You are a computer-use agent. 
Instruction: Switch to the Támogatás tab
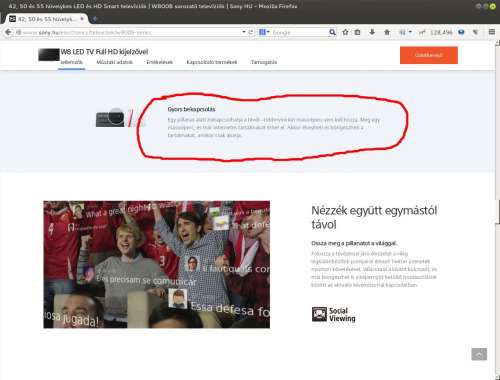pos(264,62)
